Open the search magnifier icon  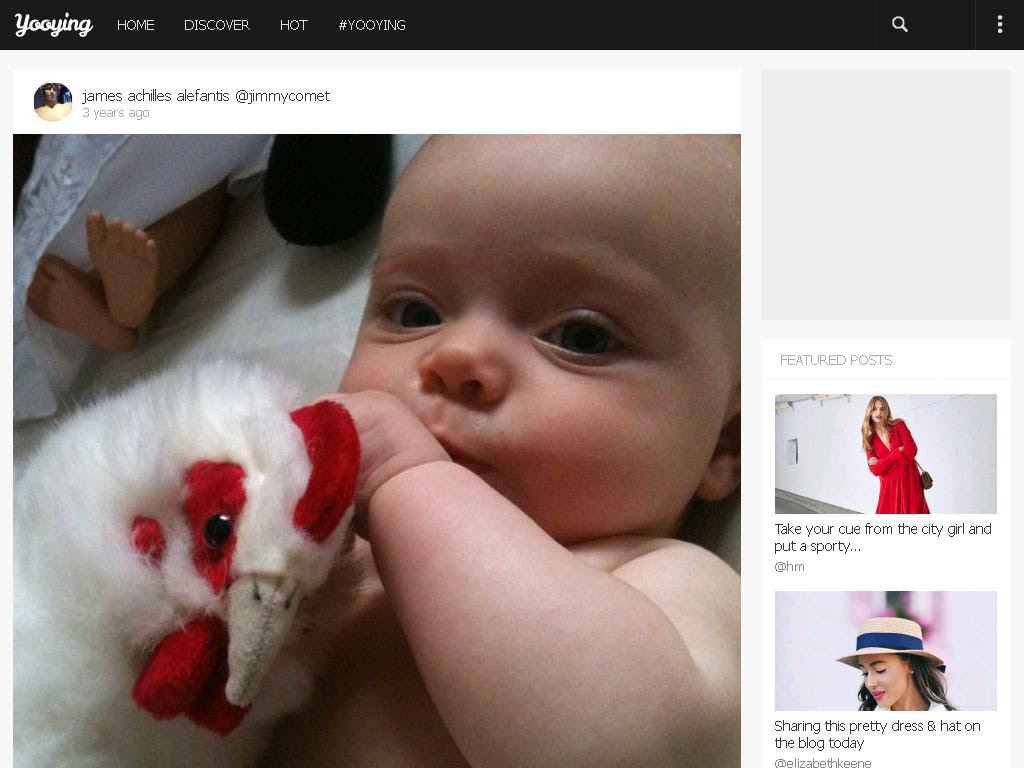[899, 25]
